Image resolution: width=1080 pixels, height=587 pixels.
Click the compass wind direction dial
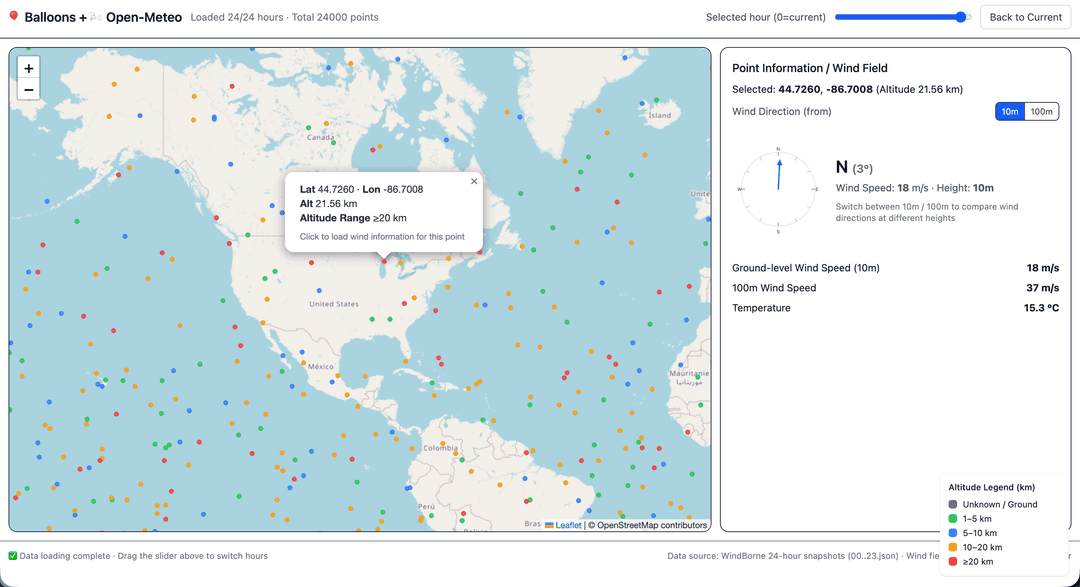pyautogui.click(x=778, y=187)
